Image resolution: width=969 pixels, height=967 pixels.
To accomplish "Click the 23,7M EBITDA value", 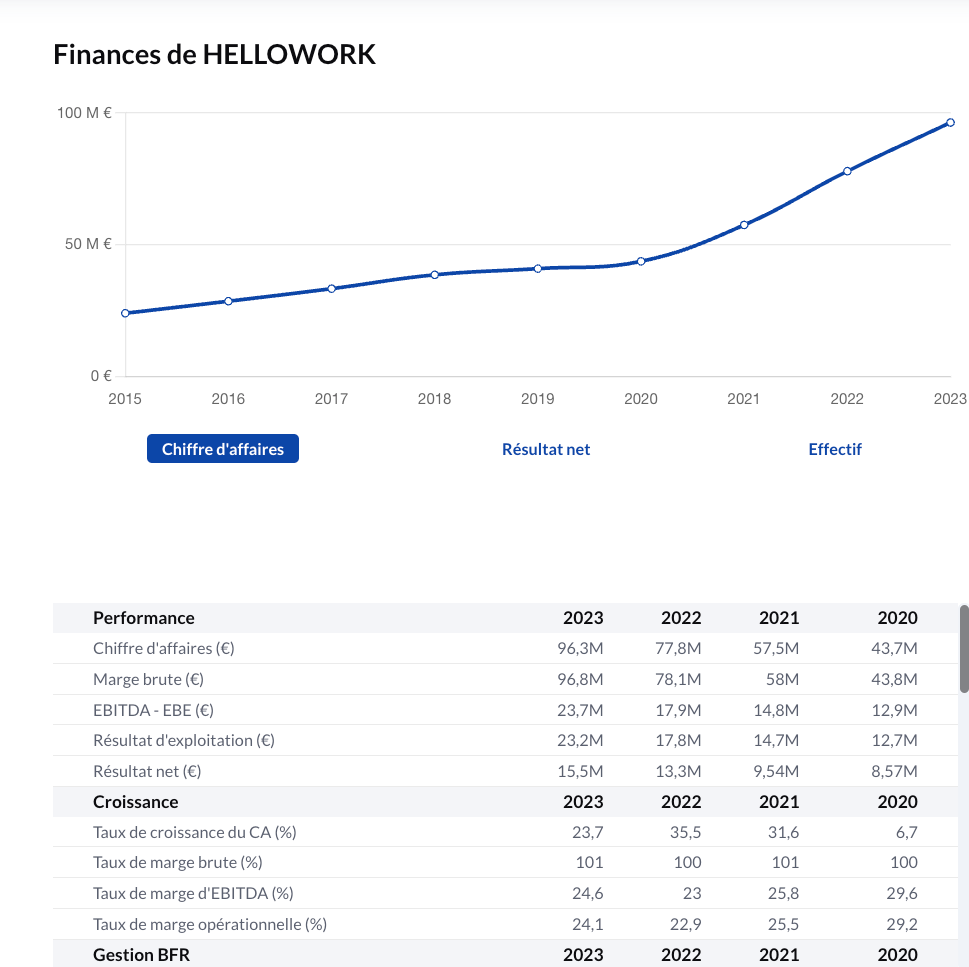I will 580,710.
